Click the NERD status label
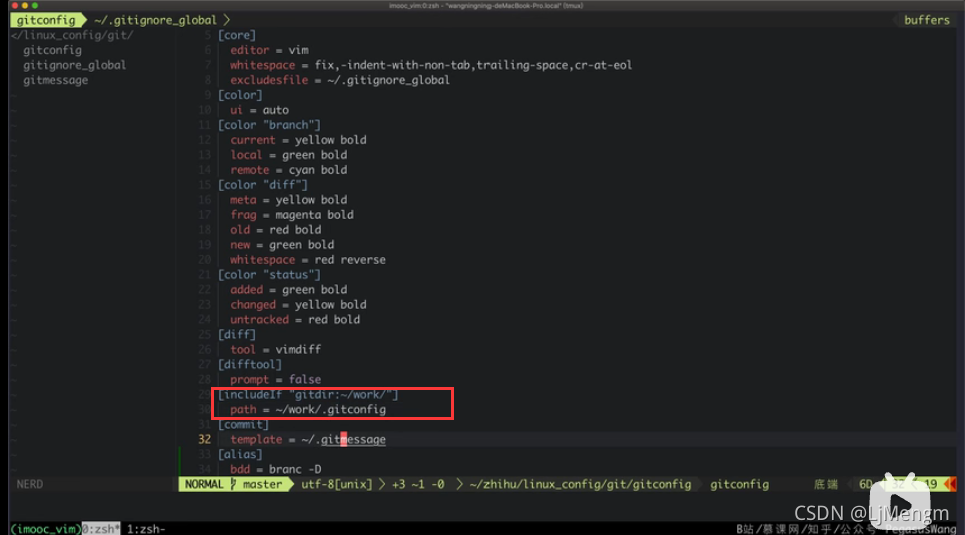Screen dimensions: 965x535 click(30, 485)
